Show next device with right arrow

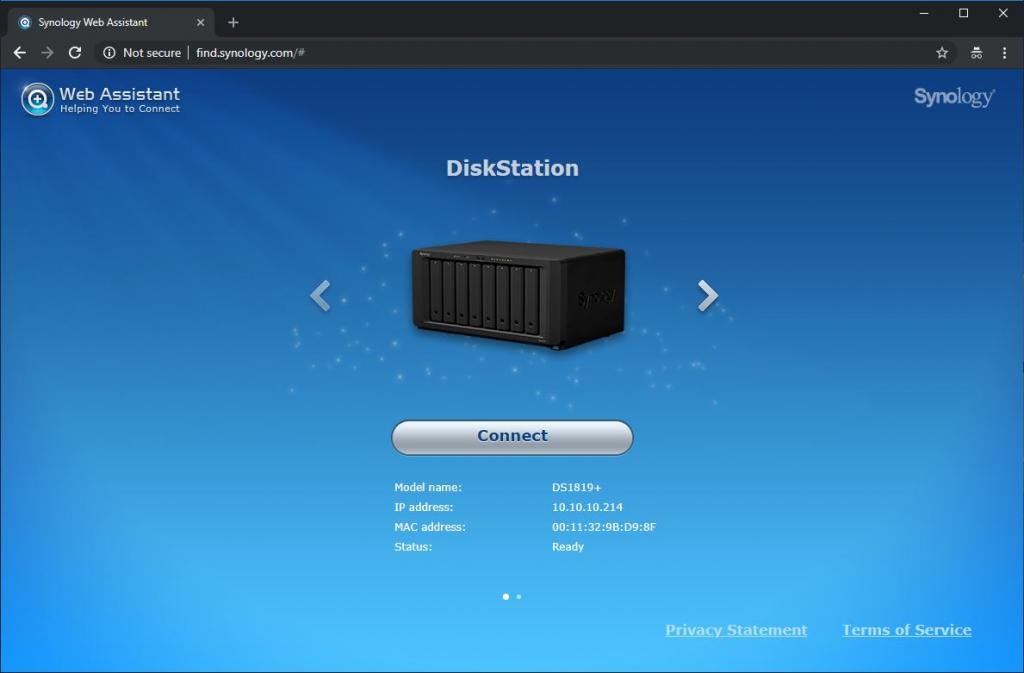[x=707, y=296]
